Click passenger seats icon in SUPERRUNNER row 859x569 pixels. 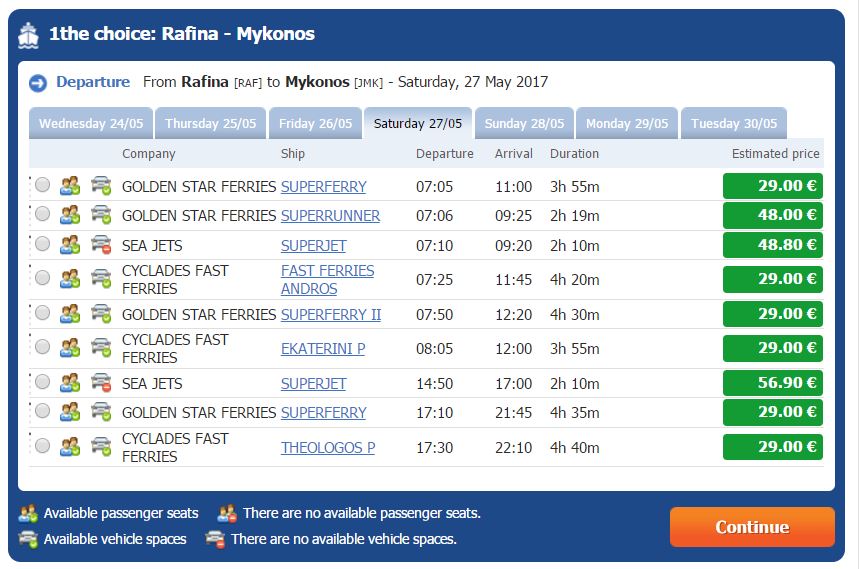click(70, 215)
